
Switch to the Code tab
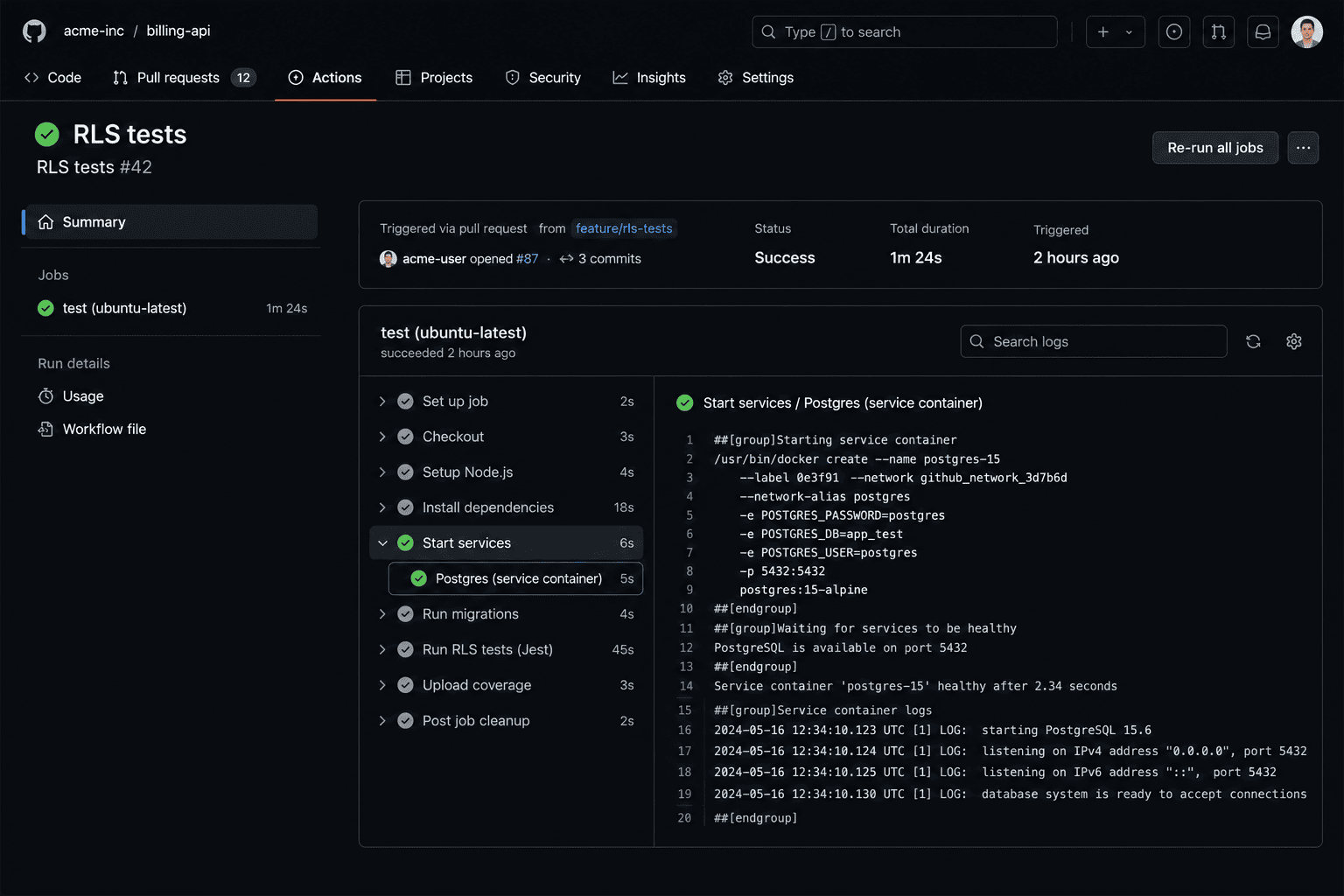click(53, 78)
